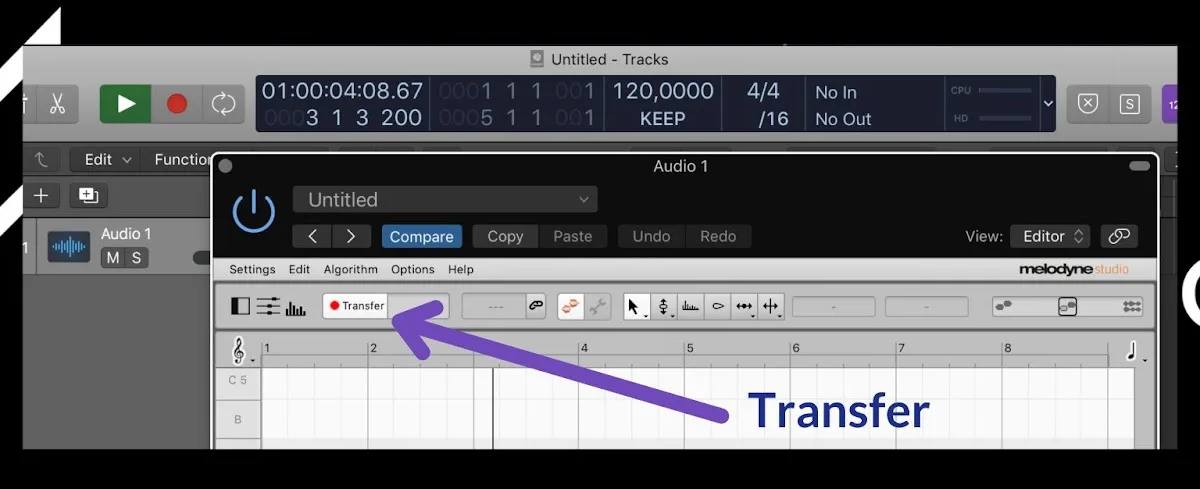Click the 4/4 time signature
This screenshot has height=489, width=1200.
(763, 91)
